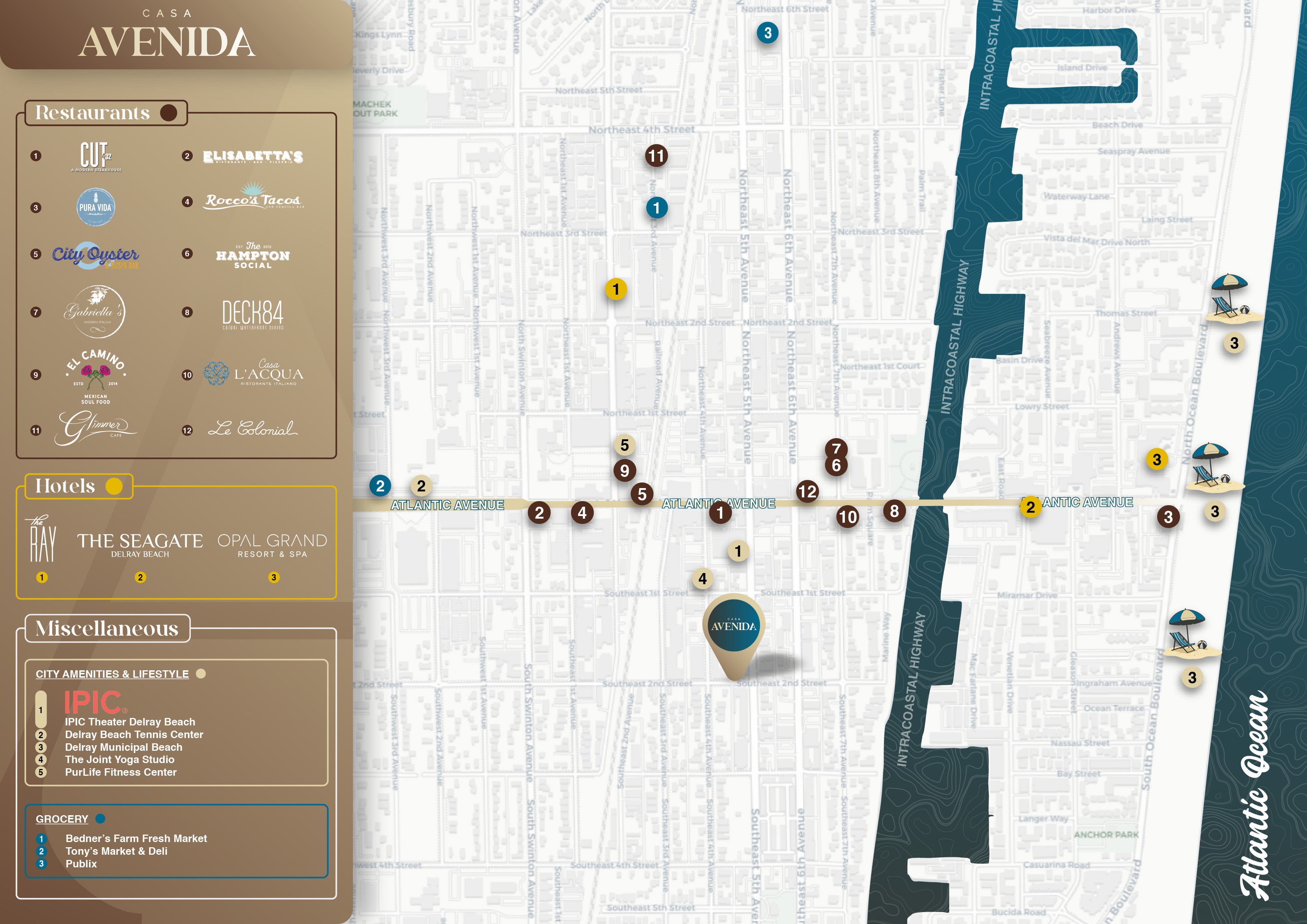Click the "Atlantic Ocean" script label

point(1254,795)
